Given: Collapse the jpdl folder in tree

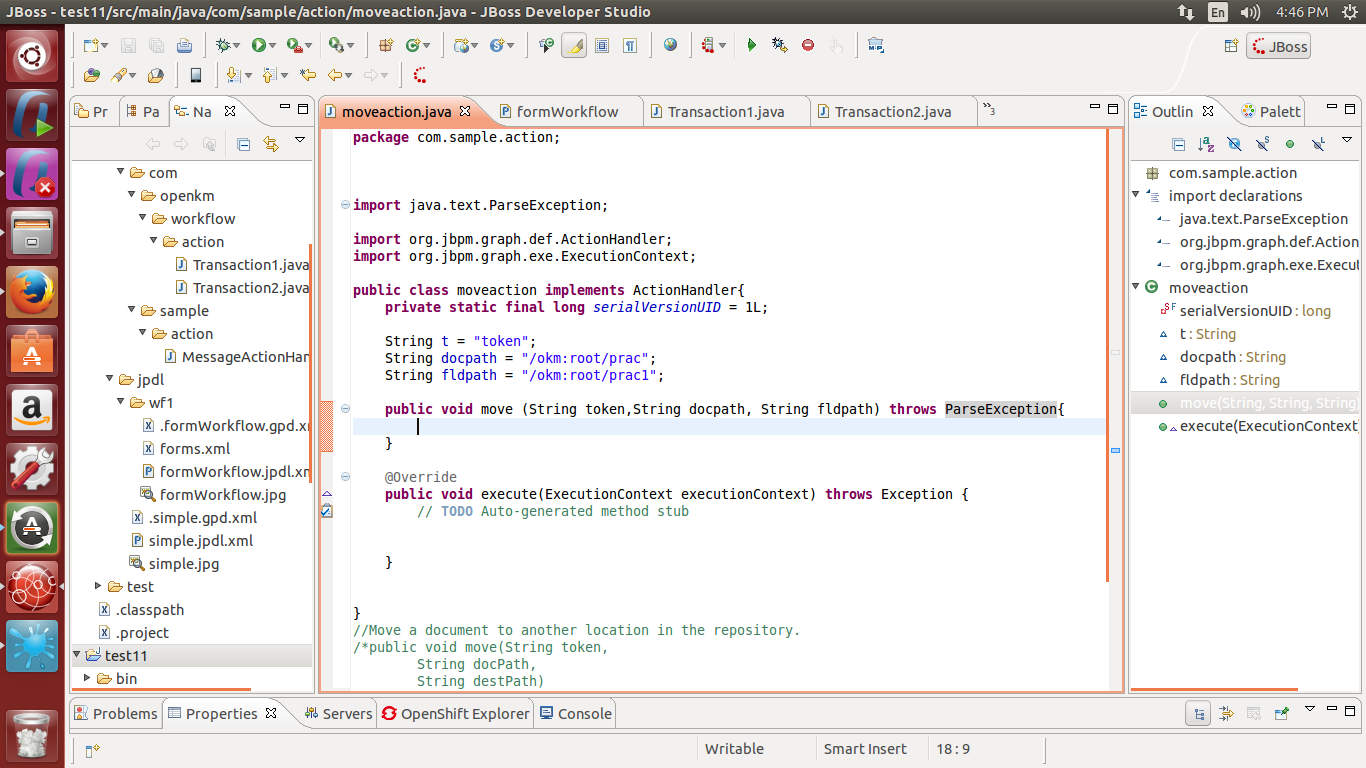Looking at the screenshot, I should (x=110, y=380).
